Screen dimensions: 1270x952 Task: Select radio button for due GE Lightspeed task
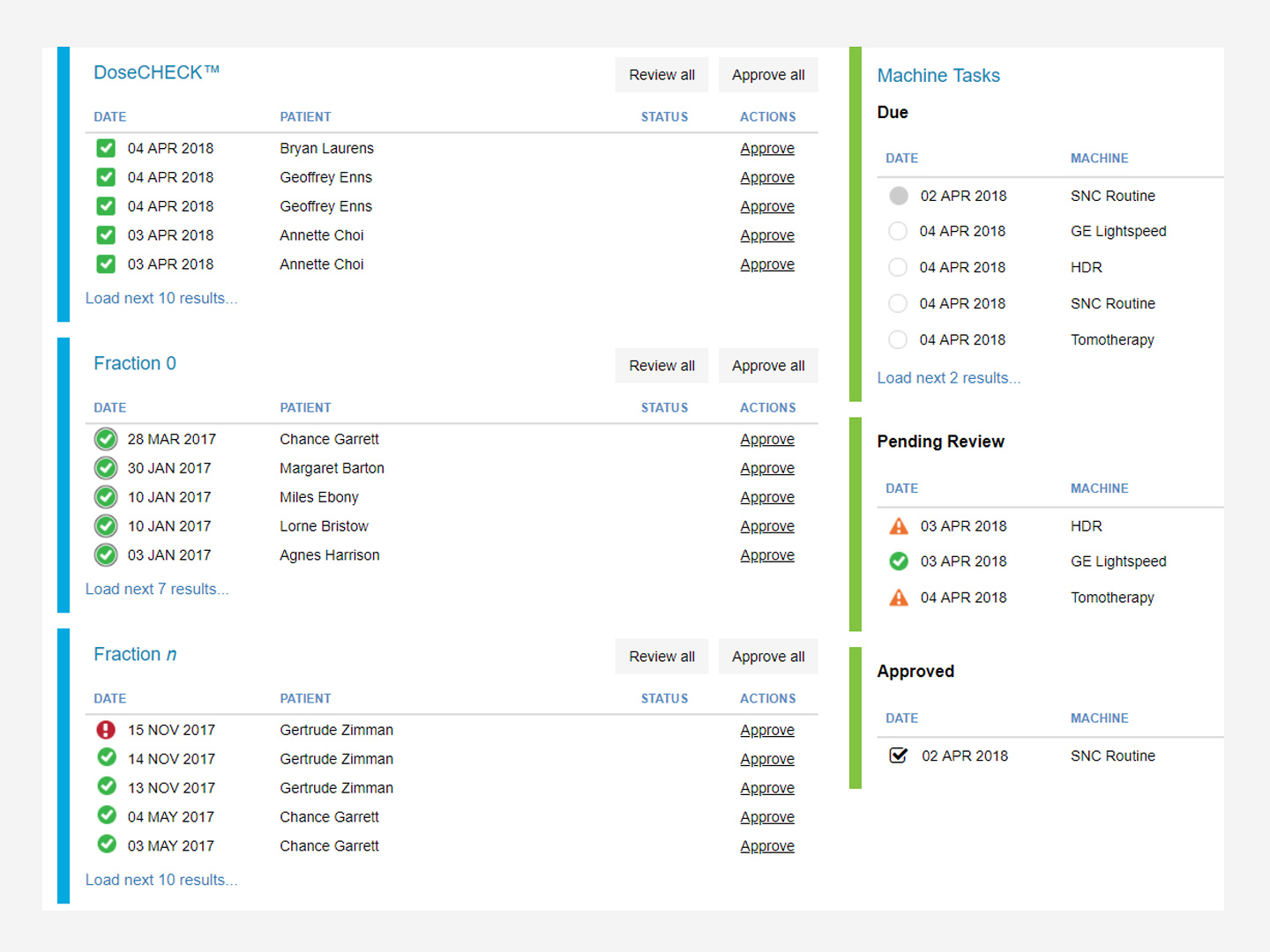click(x=898, y=231)
